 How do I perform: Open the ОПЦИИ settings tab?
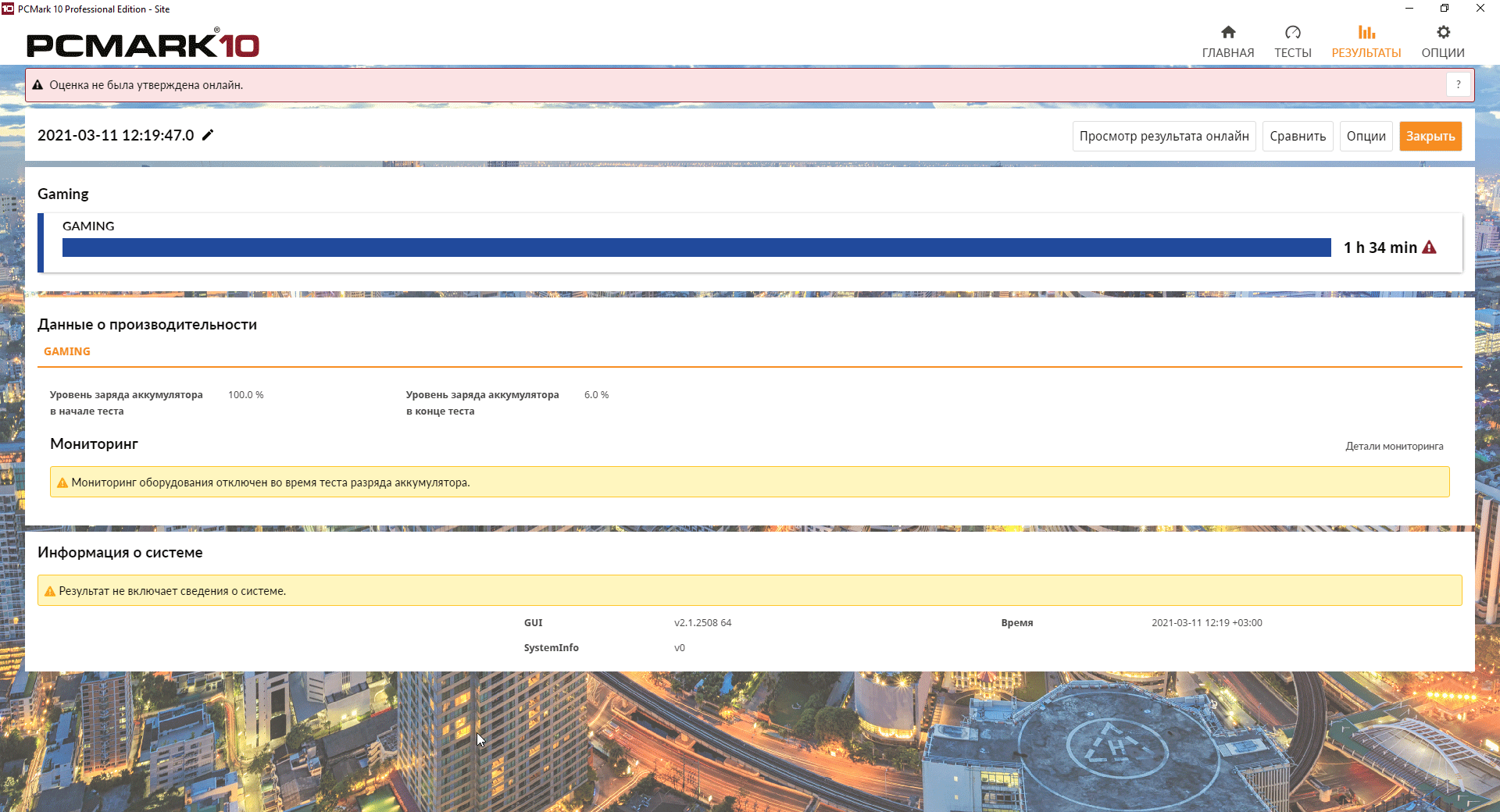(1443, 41)
